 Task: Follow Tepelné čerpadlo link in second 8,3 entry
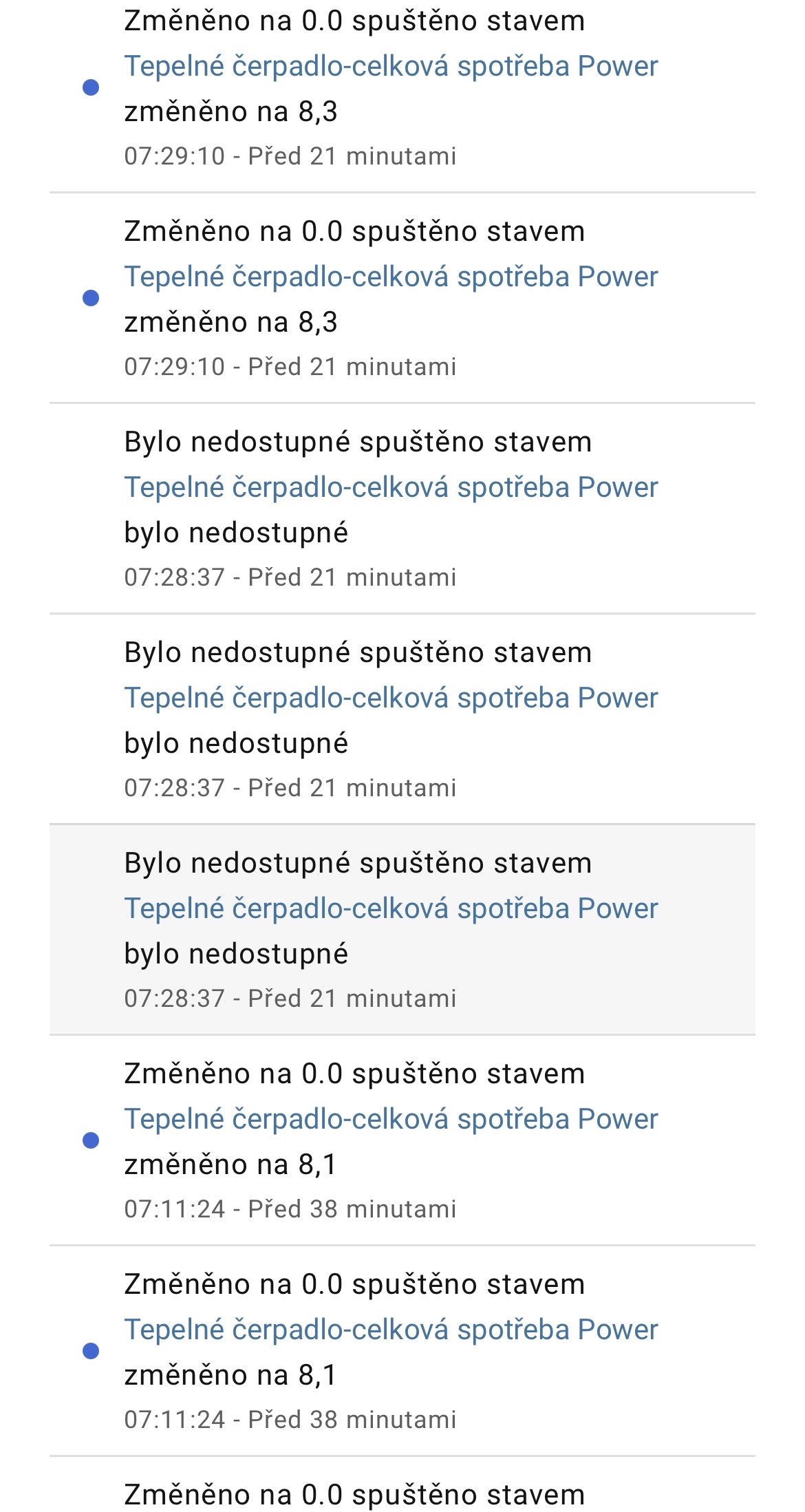(x=391, y=277)
